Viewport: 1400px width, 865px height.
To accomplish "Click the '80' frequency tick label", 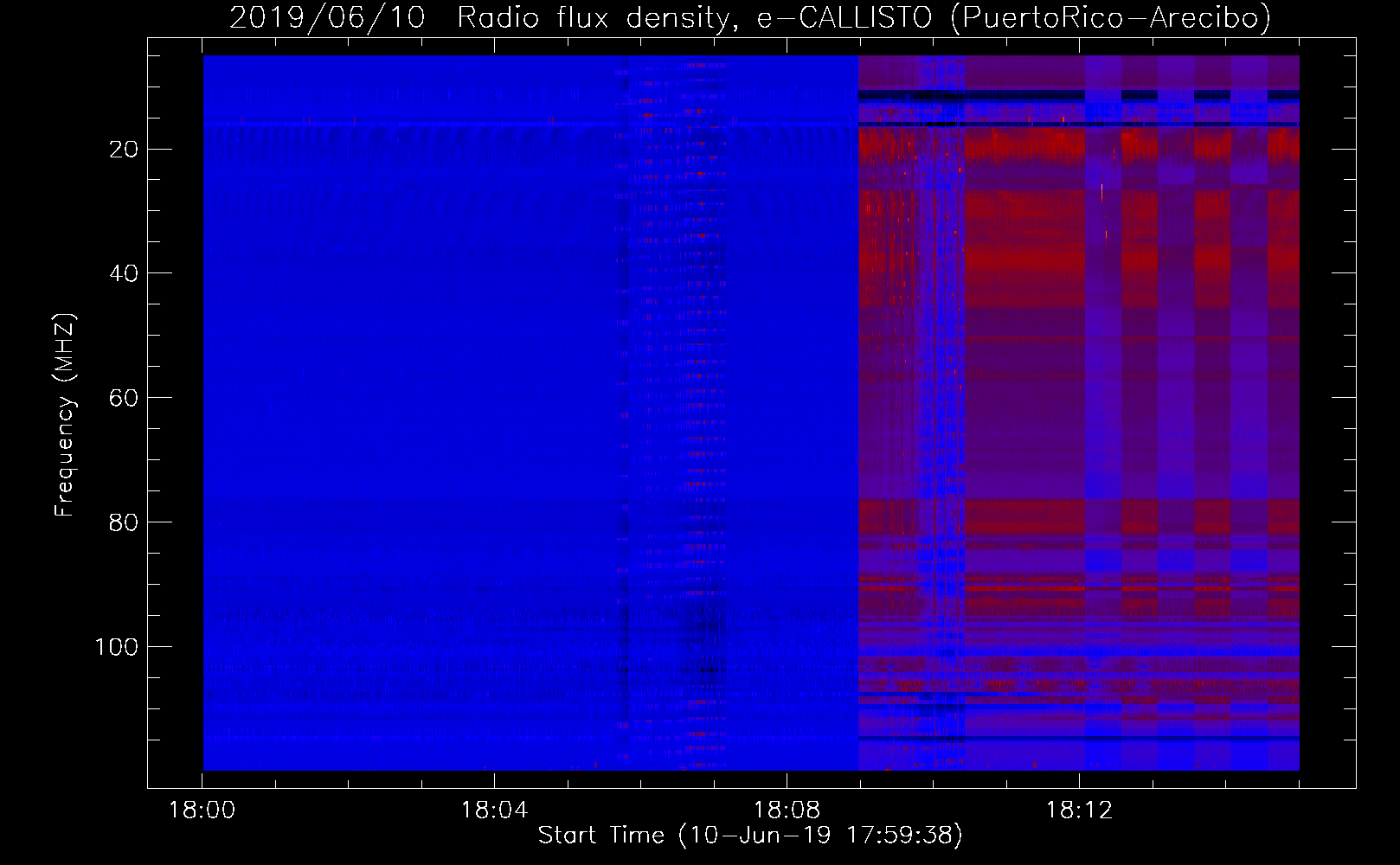I will (124, 523).
